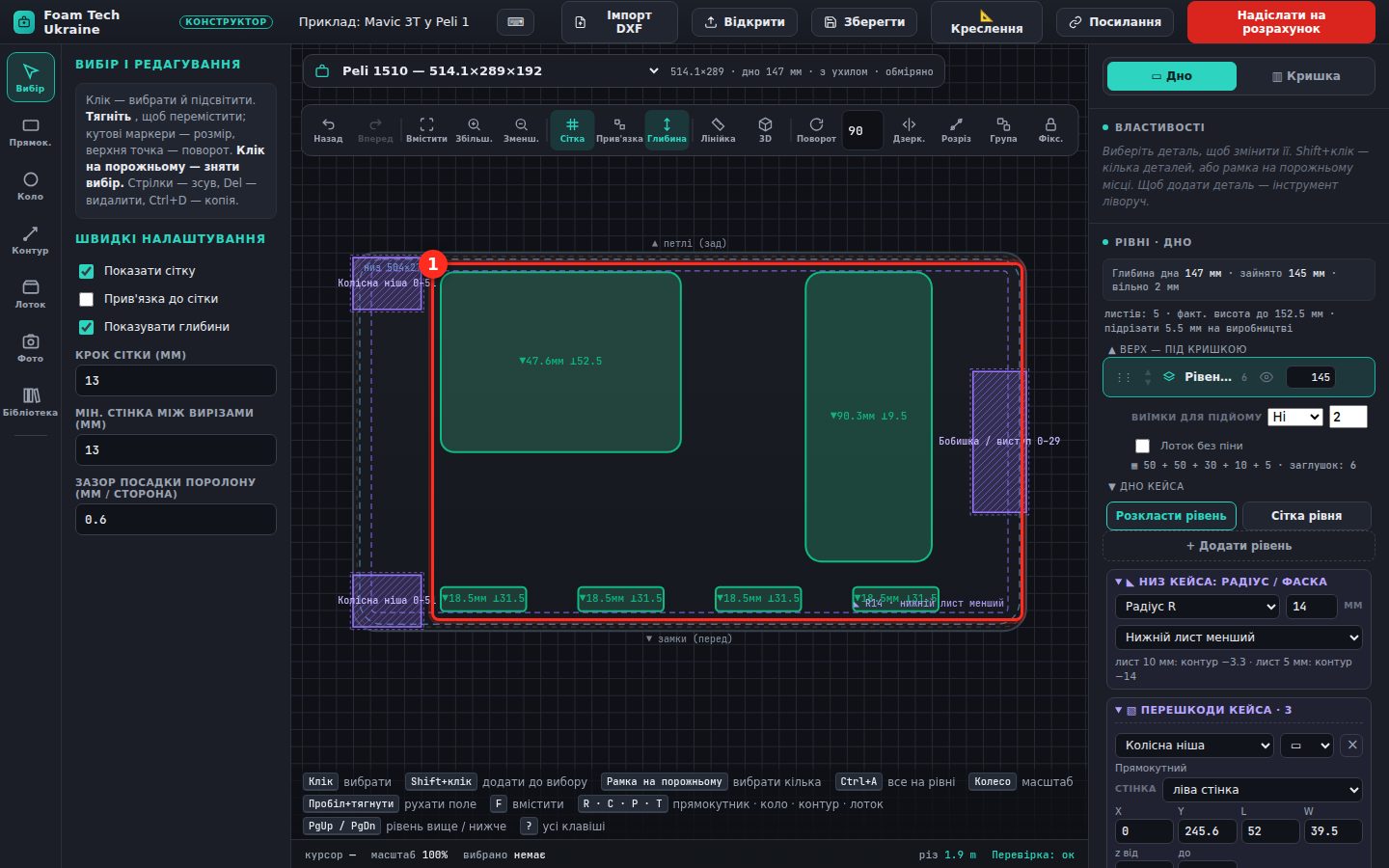Activate the Лінійка ruler tool
Screen dimensions: 1389x868
tap(718, 130)
